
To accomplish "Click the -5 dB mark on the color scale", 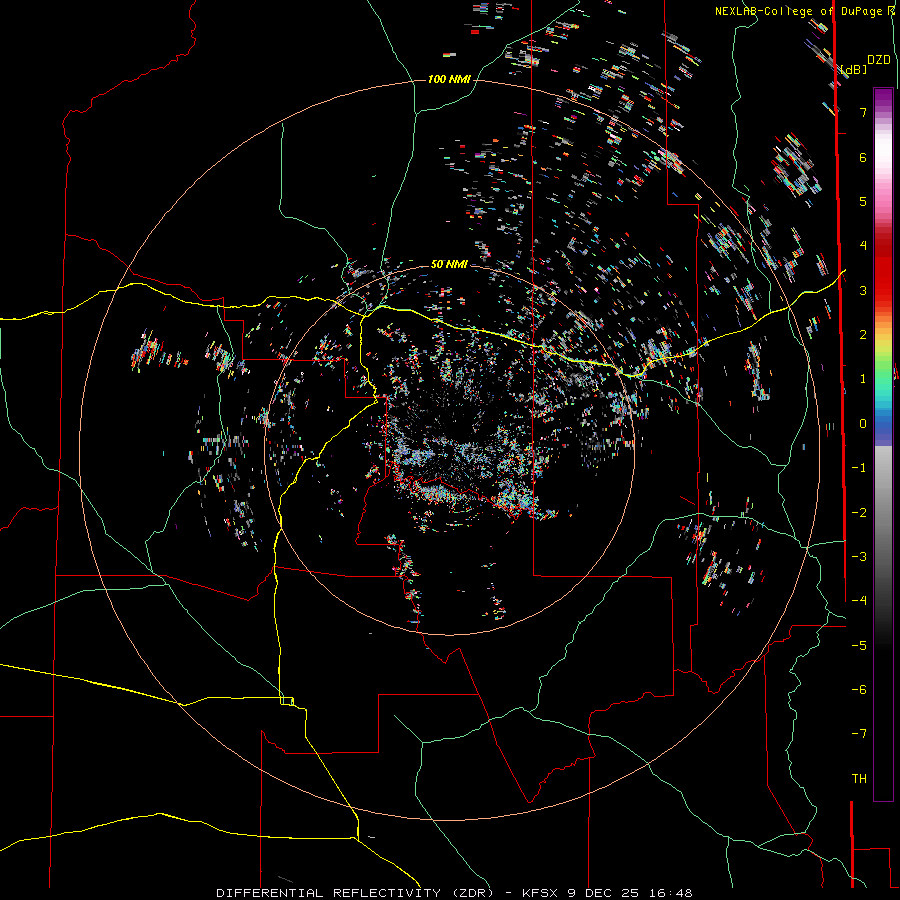I will [859, 646].
